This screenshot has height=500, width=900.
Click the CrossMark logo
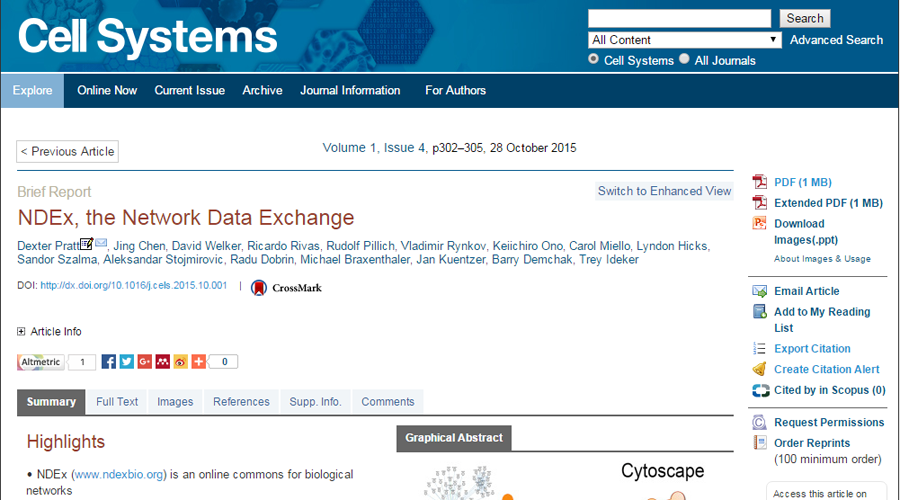[286, 288]
